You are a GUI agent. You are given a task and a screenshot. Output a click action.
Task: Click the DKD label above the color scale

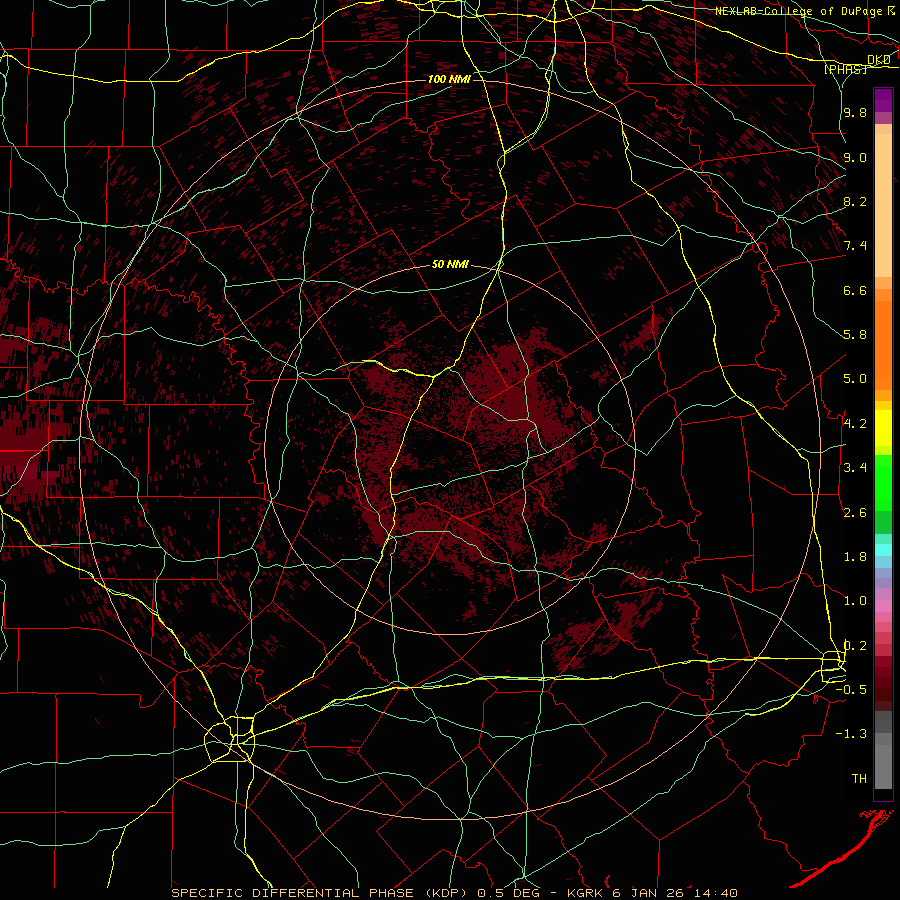[x=878, y=60]
